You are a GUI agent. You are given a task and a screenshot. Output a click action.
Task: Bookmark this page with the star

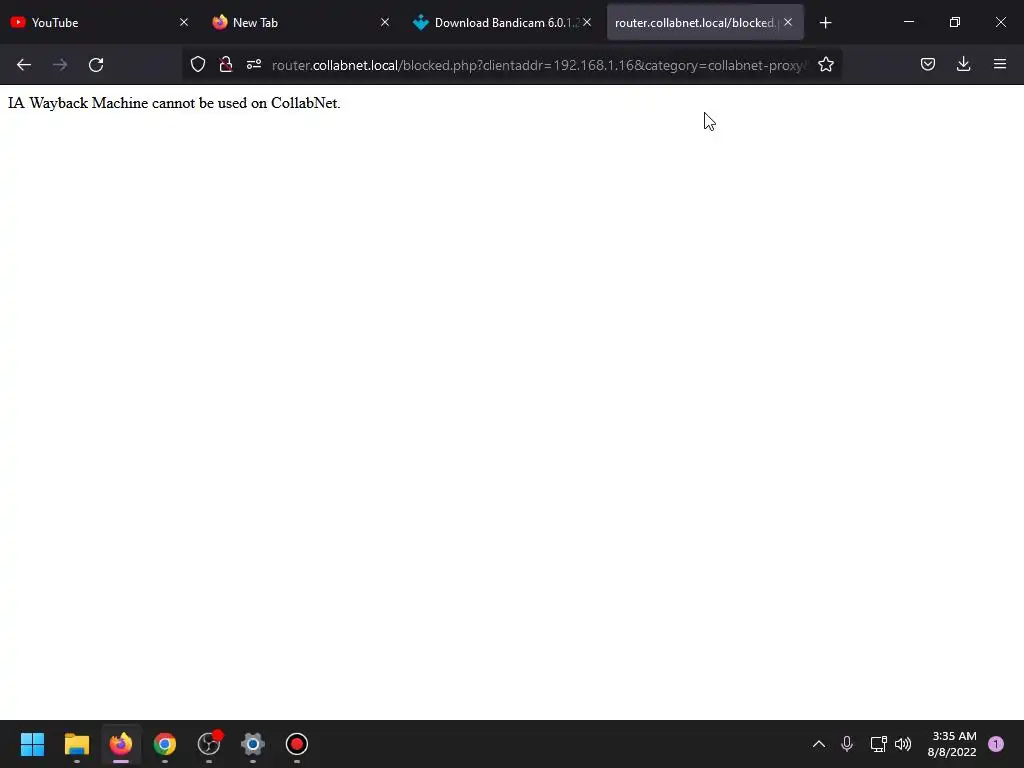tap(825, 64)
